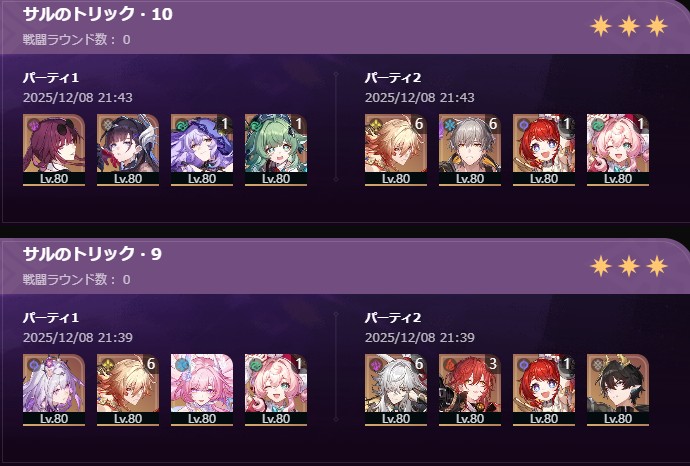The height and width of the screenshot is (466, 690).
Task: Click the blonde character with 6 in stage 10 Party 2
Action: click(396, 150)
